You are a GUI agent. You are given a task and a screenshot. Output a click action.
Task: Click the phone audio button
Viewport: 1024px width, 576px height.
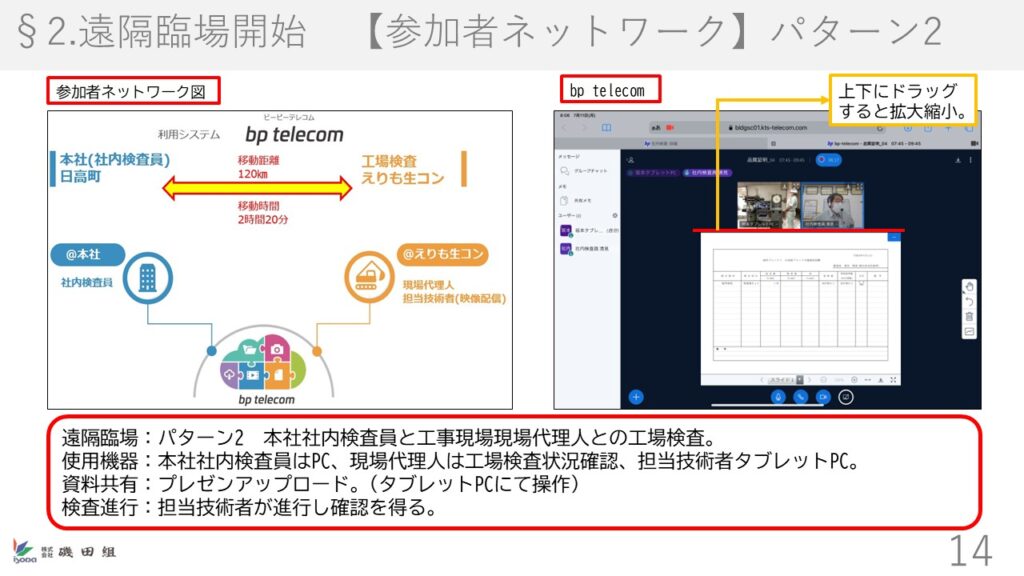pyautogui.click(x=800, y=396)
